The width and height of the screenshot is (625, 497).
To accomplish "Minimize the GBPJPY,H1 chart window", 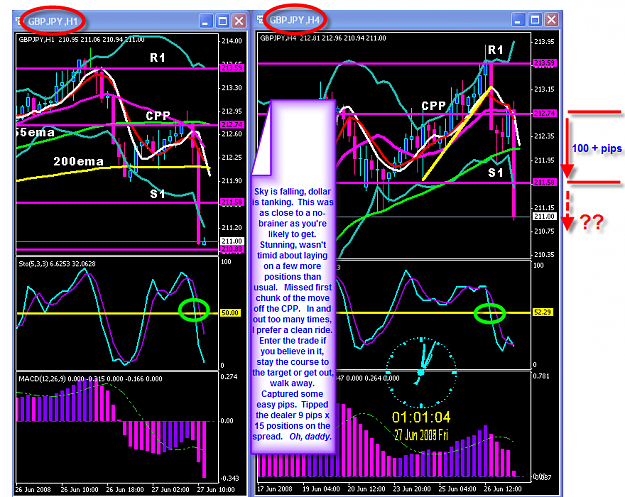I will coord(206,21).
